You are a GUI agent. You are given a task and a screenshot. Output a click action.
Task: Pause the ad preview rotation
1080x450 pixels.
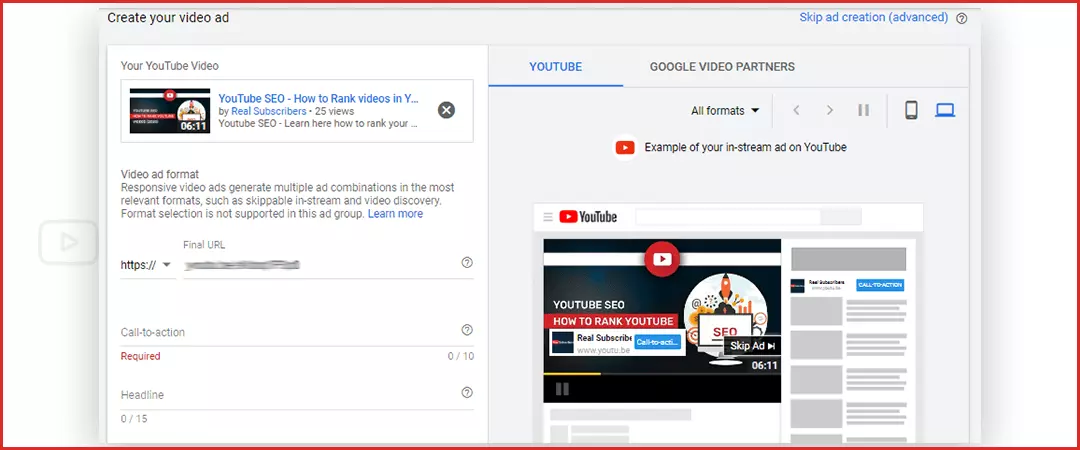(x=864, y=110)
